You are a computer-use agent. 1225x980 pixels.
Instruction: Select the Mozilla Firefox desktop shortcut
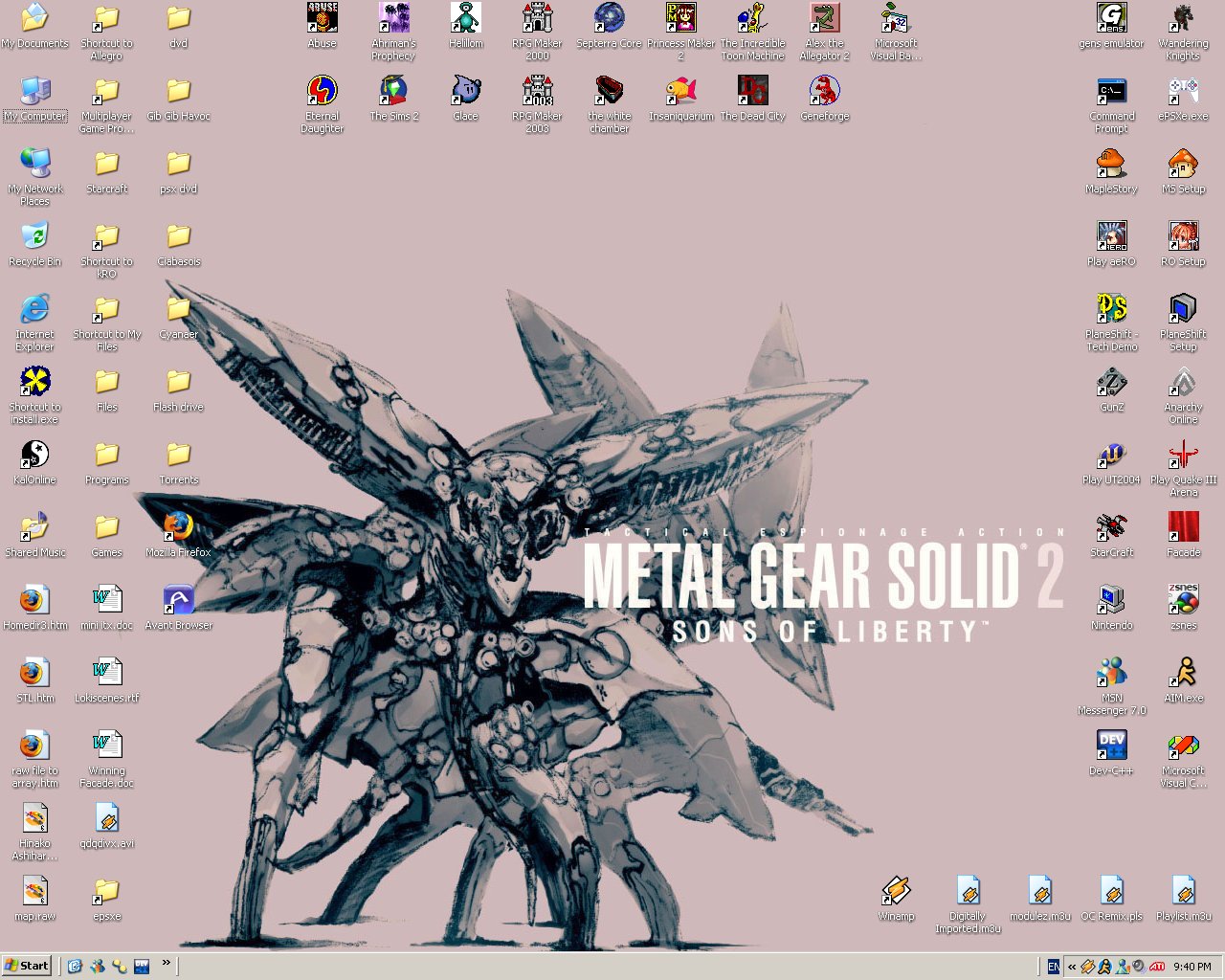[178, 527]
